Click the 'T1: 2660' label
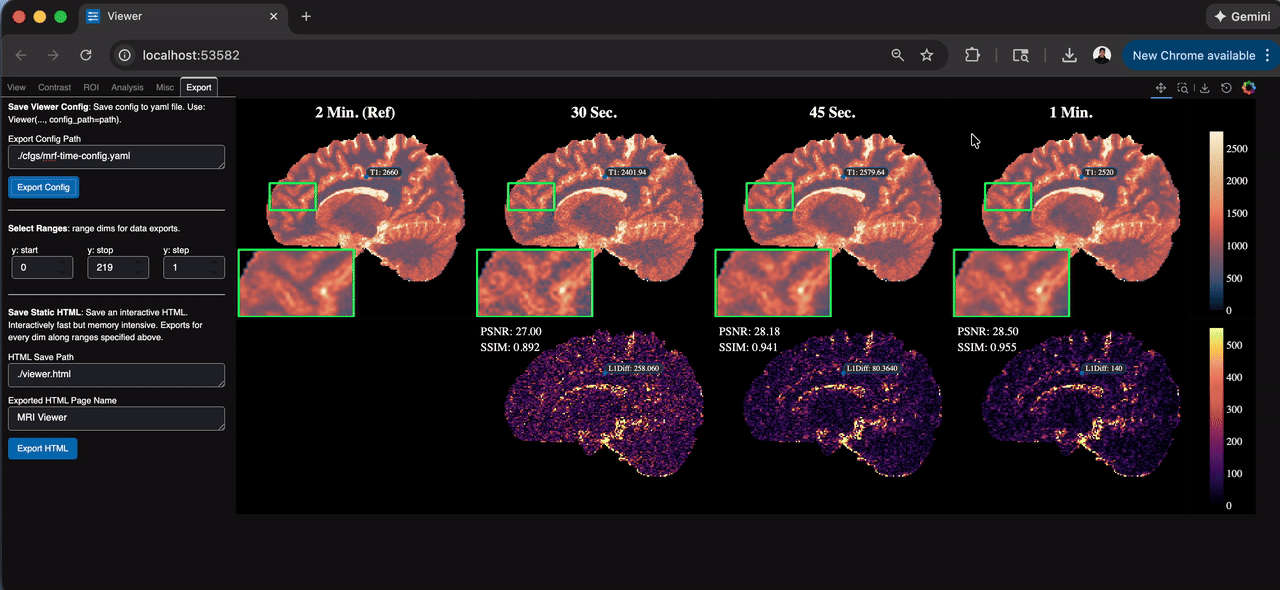This screenshot has height=590, width=1280. pyautogui.click(x=384, y=173)
